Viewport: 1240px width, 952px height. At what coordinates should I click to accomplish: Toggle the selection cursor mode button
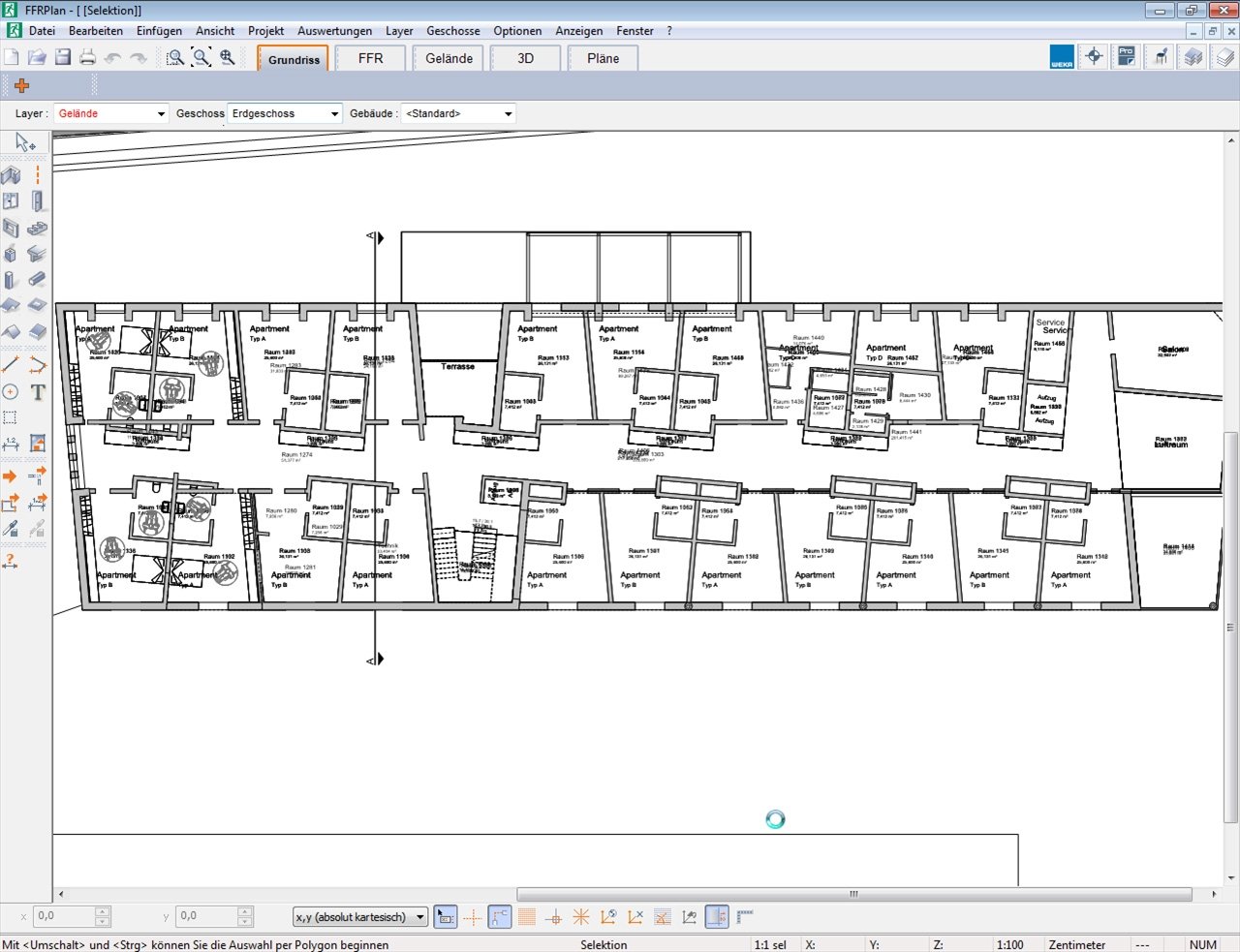(446, 916)
